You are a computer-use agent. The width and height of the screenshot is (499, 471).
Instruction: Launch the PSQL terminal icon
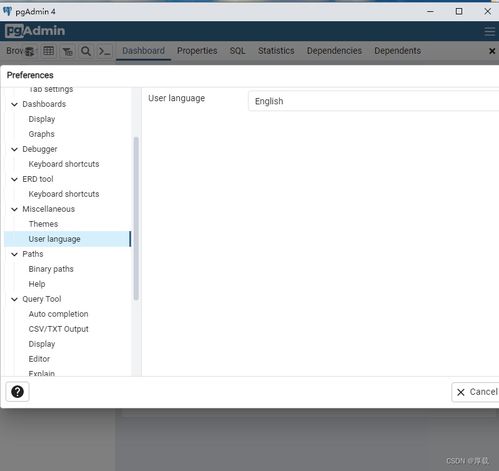104,51
